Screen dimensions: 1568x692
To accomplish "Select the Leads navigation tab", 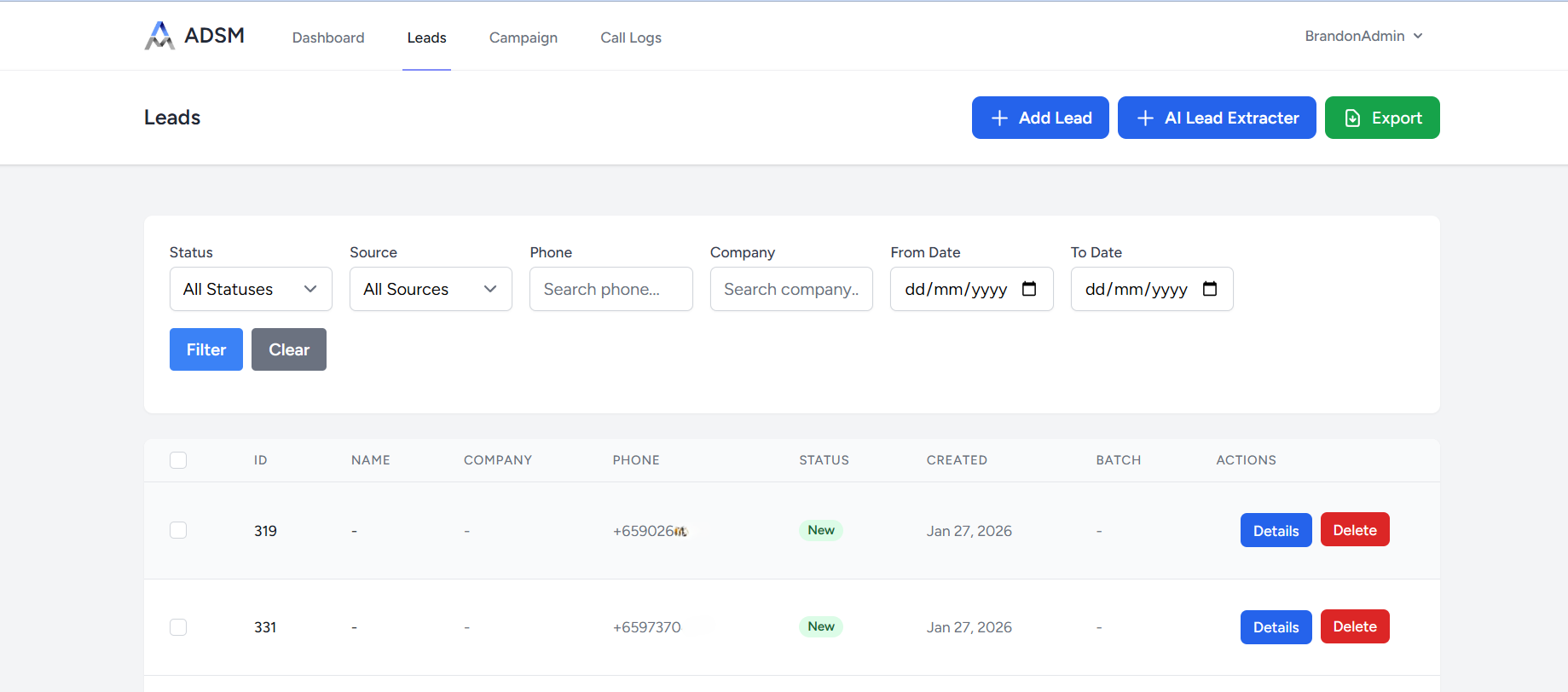I will pos(426,37).
